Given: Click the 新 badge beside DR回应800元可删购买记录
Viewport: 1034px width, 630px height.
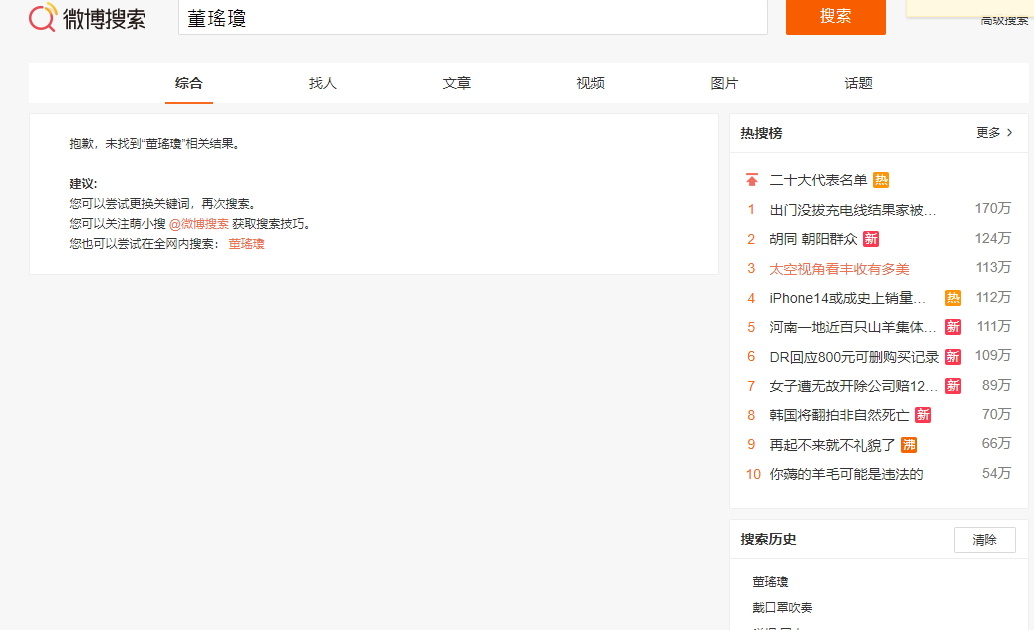Looking at the screenshot, I should [953, 357].
